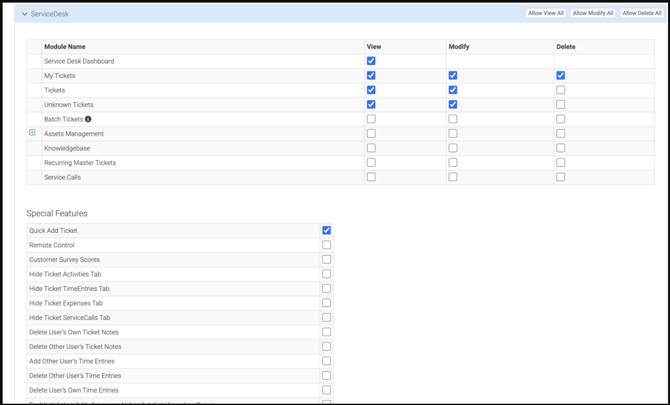The height and width of the screenshot is (405, 670).
Task: Enable Delete for Service Calls
Action: pos(561,177)
